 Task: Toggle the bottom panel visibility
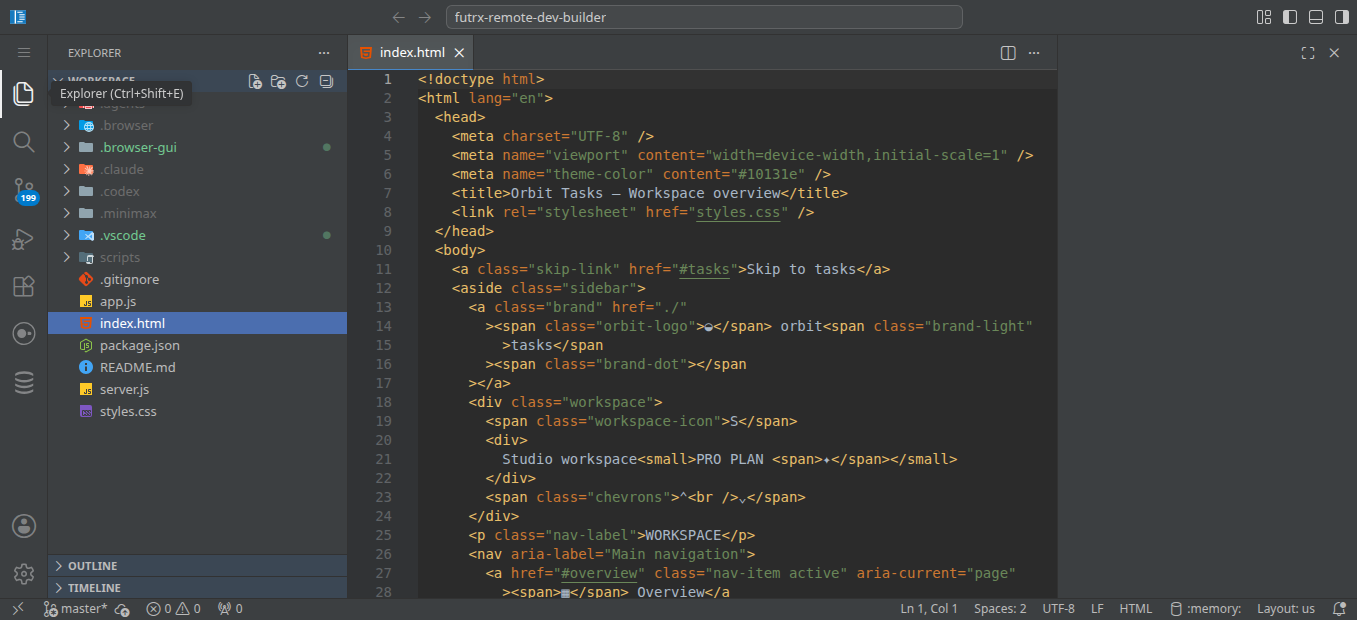pyautogui.click(x=1316, y=17)
